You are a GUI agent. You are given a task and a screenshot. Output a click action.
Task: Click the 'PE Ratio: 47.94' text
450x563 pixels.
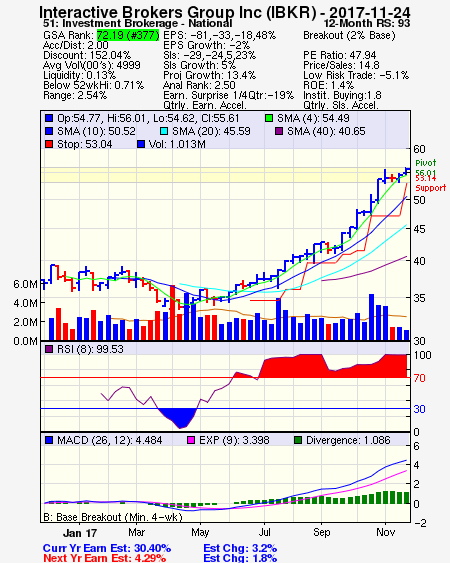click(x=340, y=55)
